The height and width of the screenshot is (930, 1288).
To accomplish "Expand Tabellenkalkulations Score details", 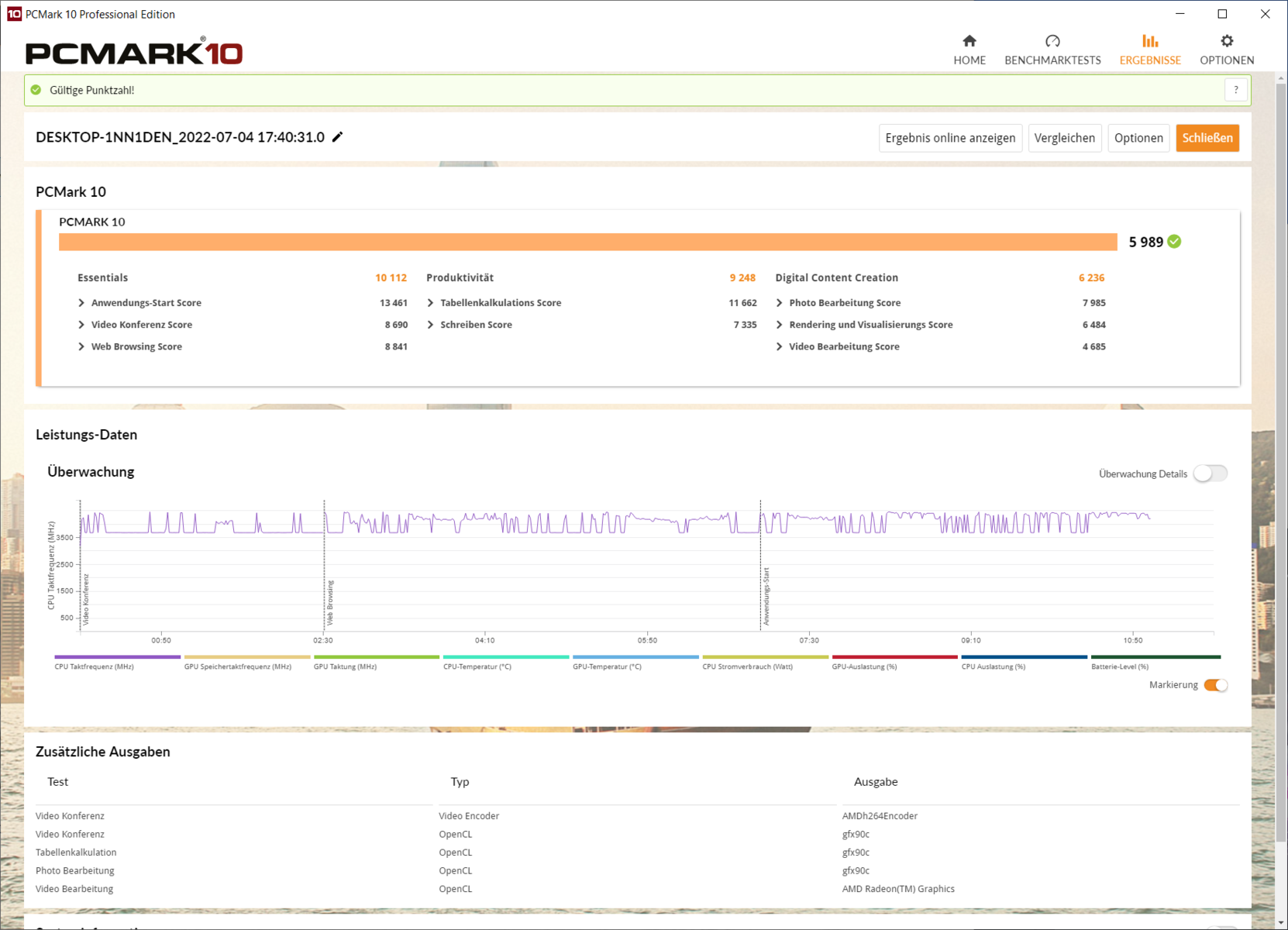I will (430, 303).
